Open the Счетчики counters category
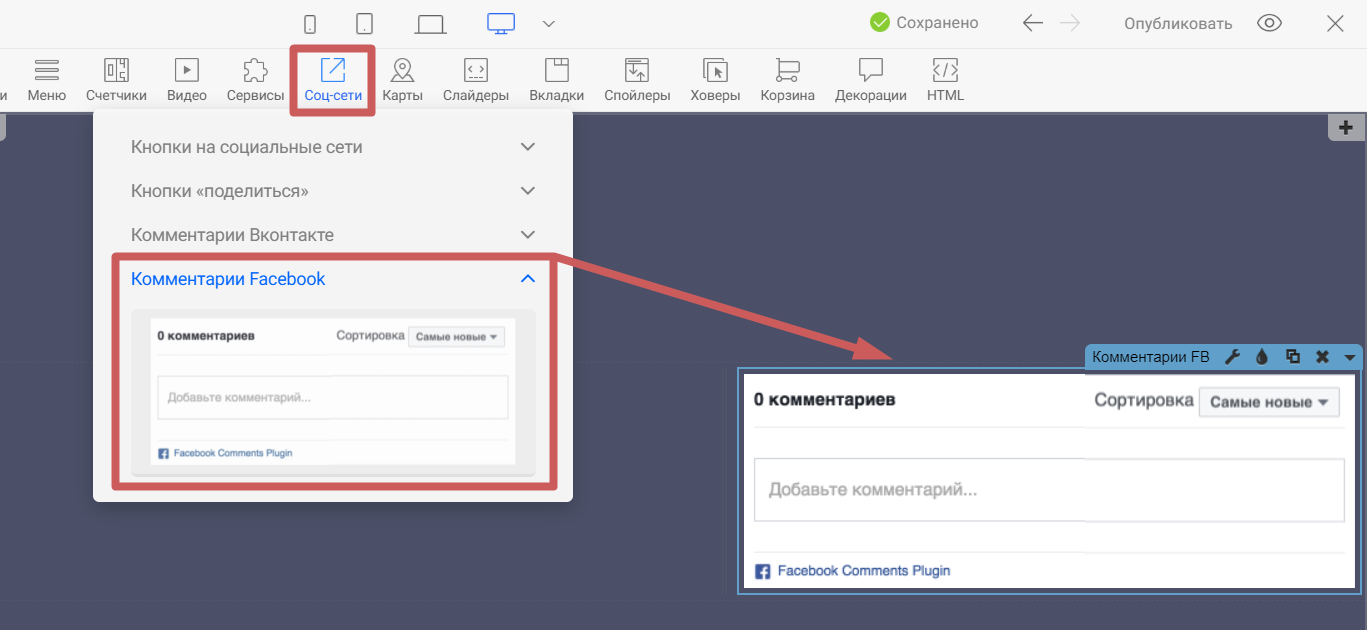 [116, 79]
